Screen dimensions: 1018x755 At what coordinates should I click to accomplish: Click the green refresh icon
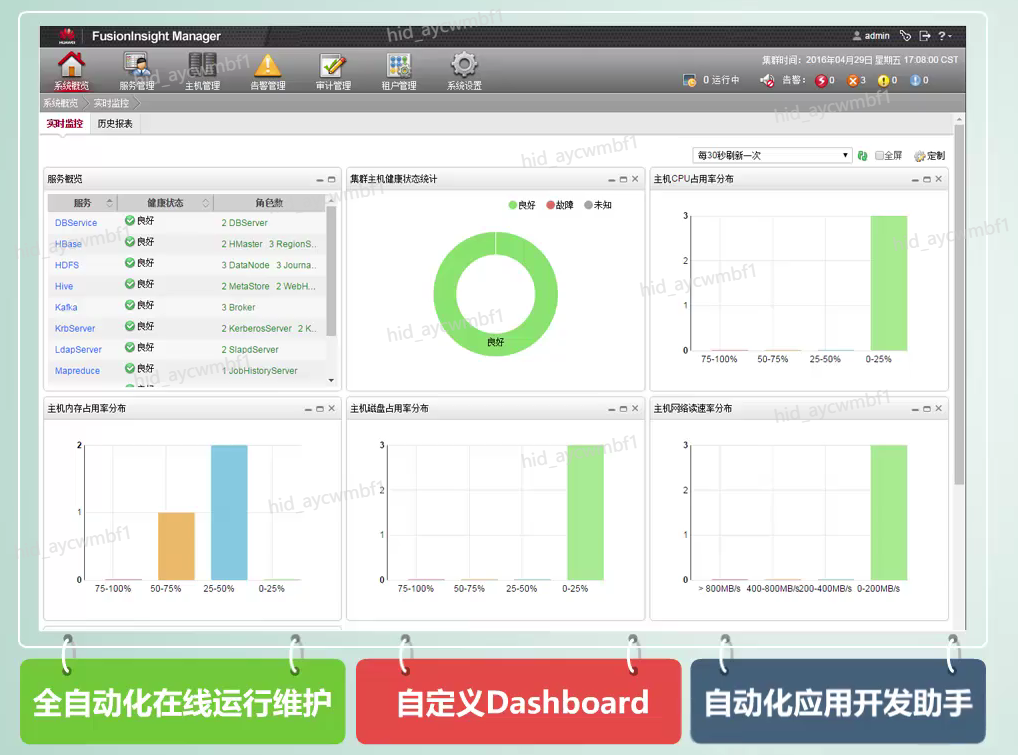(862, 156)
